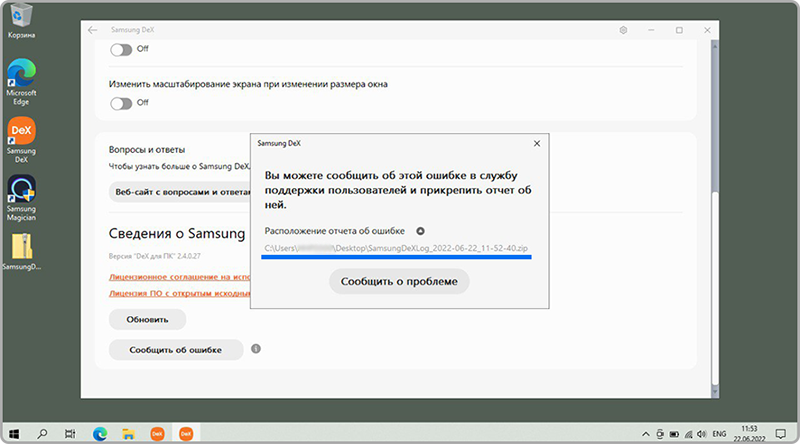Click scrollbar down arrow in DeX window
Screen dimensions: 800x444
pyautogui.click(x=715, y=392)
